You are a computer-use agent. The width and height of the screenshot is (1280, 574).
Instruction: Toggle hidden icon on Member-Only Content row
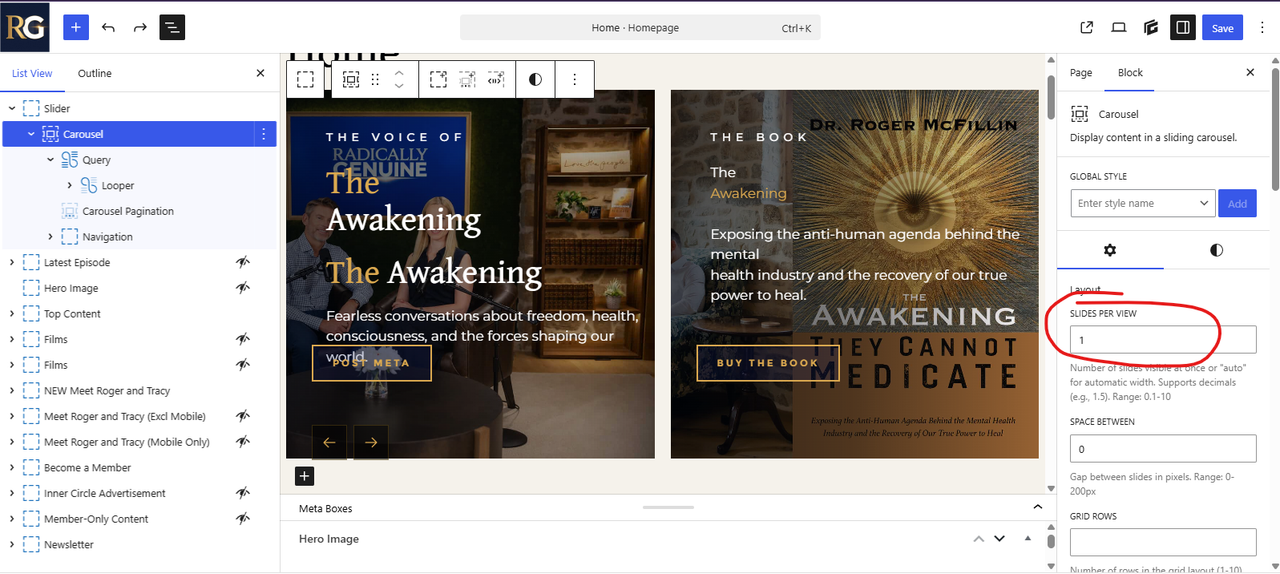[243, 519]
